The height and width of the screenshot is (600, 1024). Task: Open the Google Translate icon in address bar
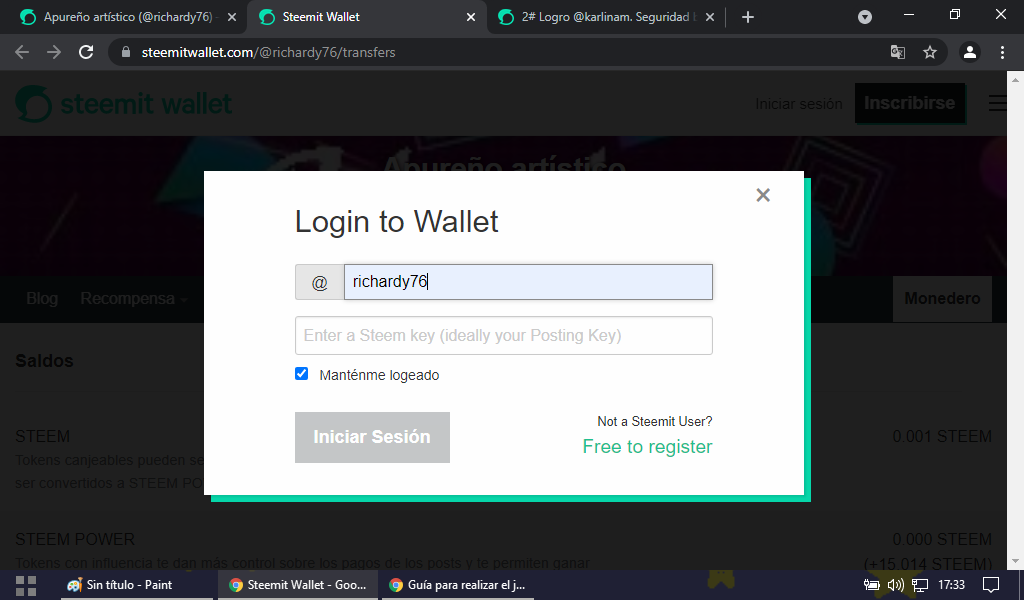(898, 52)
